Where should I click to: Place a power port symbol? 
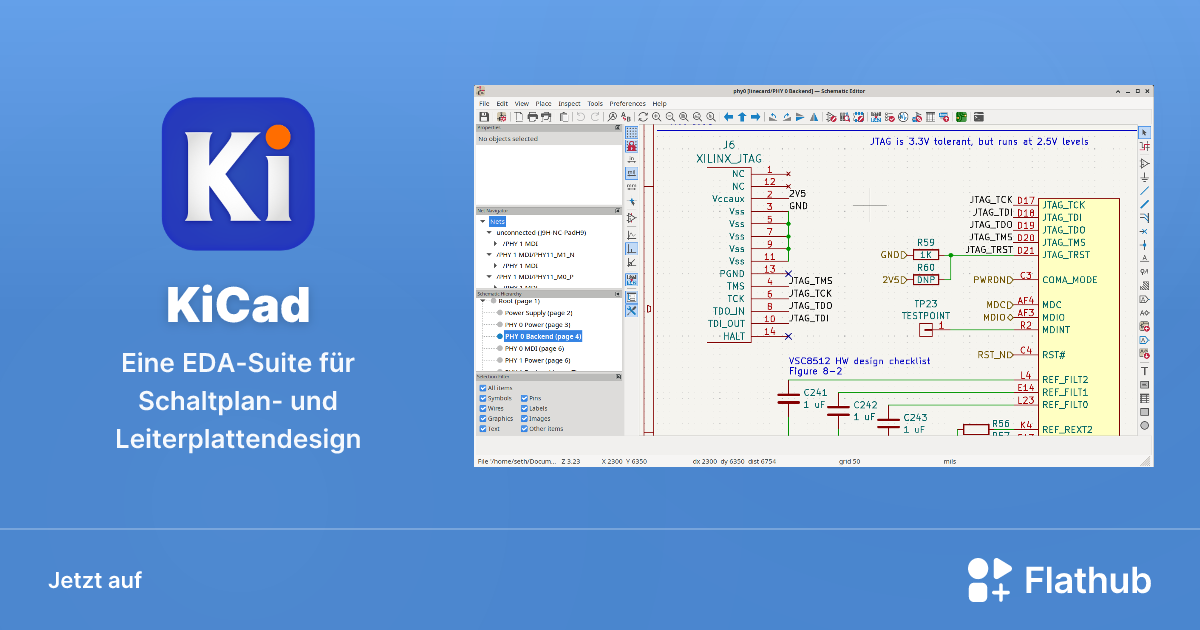1145,178
